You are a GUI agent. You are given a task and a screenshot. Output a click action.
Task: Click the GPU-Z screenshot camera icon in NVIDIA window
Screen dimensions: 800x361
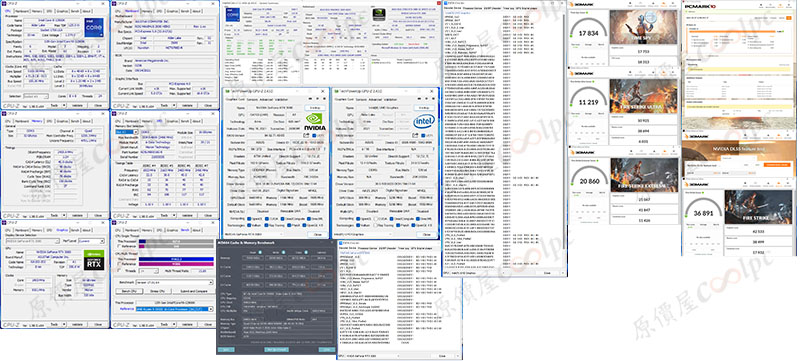click(x=310, y=99)
